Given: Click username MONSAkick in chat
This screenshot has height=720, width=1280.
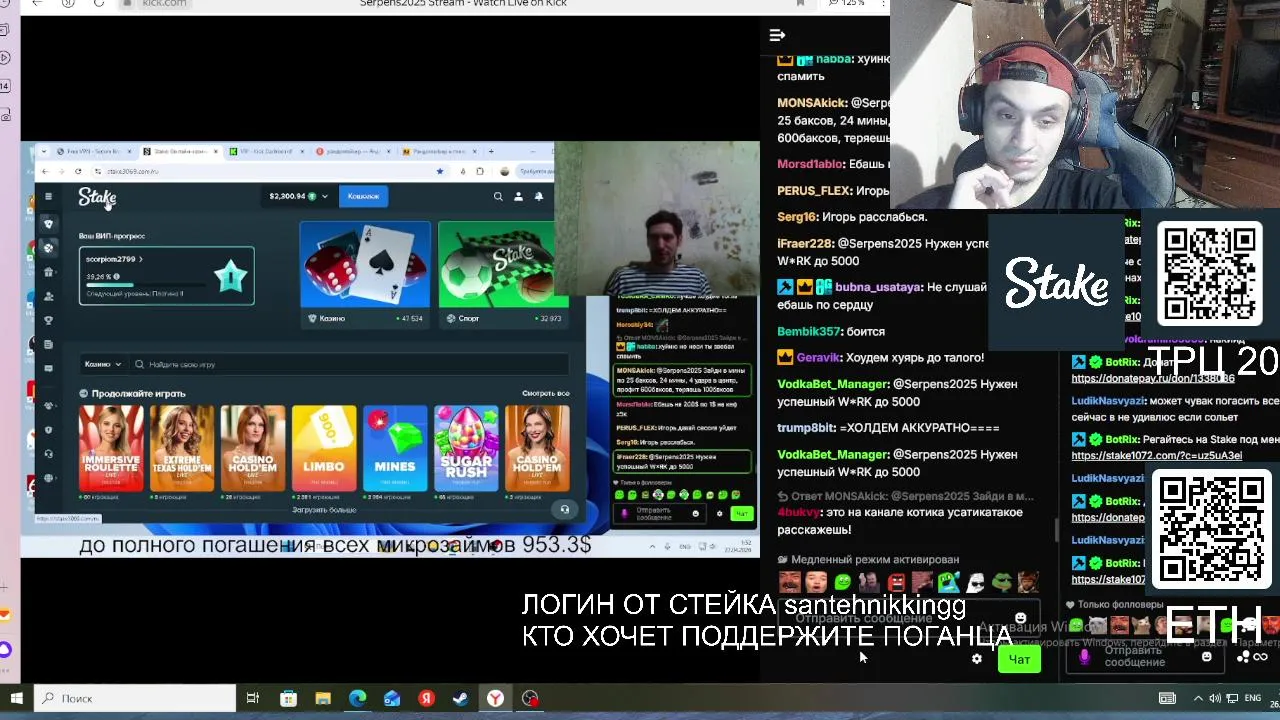Looking at the screenshot, I should pos(812,103).
